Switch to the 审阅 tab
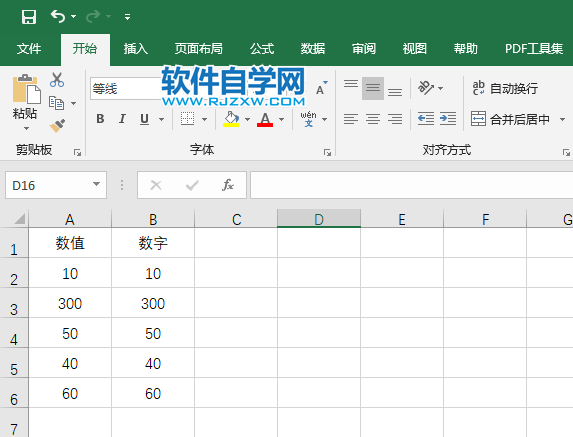This screenshot has height=437, width=573. point(364,49)
